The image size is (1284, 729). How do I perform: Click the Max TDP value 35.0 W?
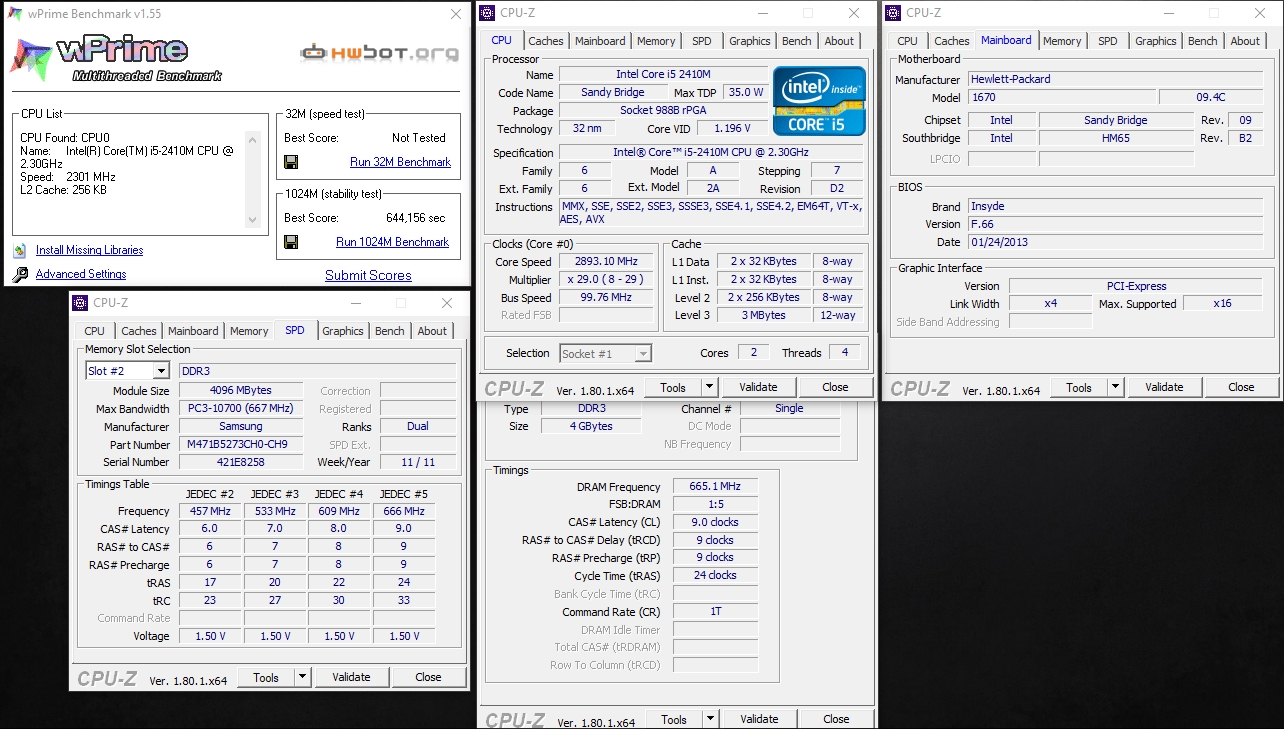[x=745, y=92]
